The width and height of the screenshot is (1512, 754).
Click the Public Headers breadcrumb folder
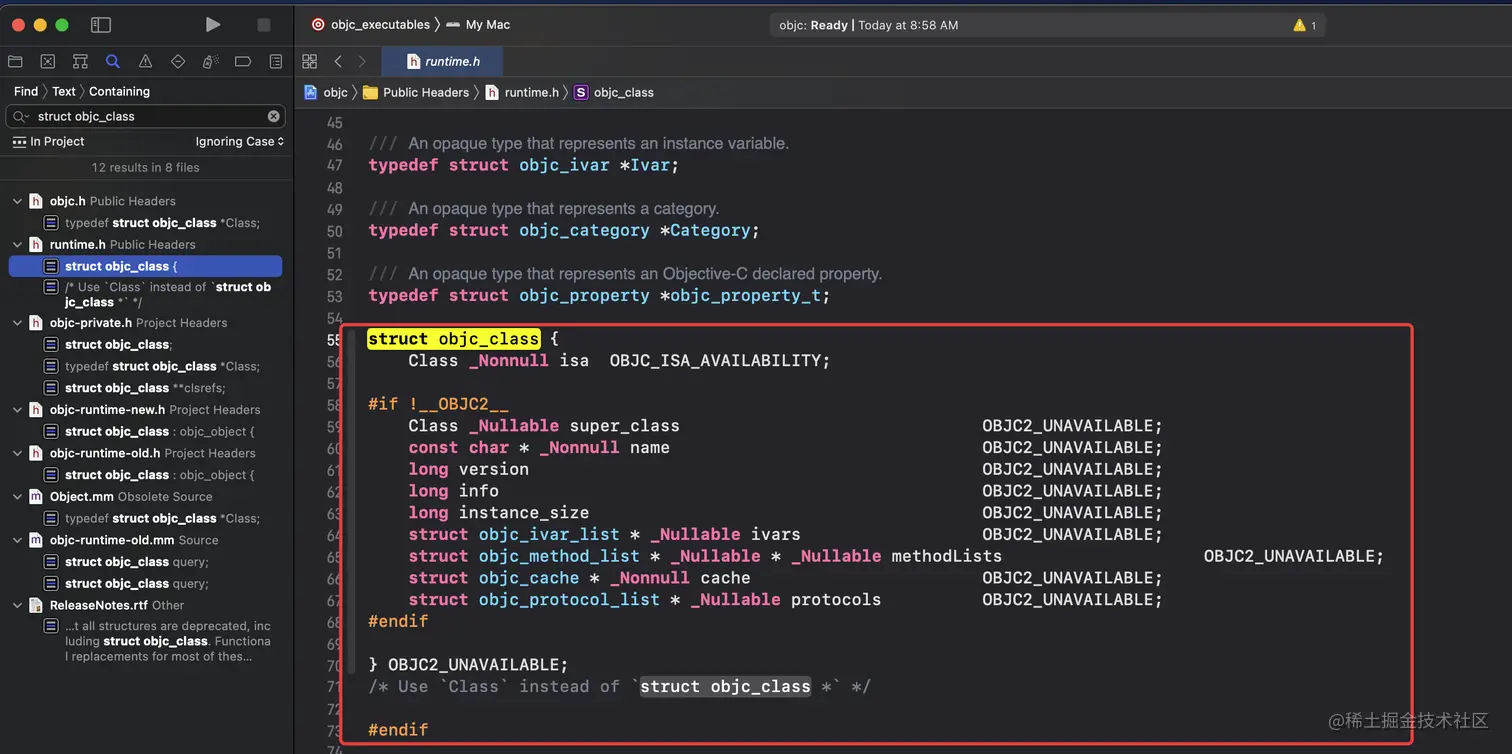(416, 92)
